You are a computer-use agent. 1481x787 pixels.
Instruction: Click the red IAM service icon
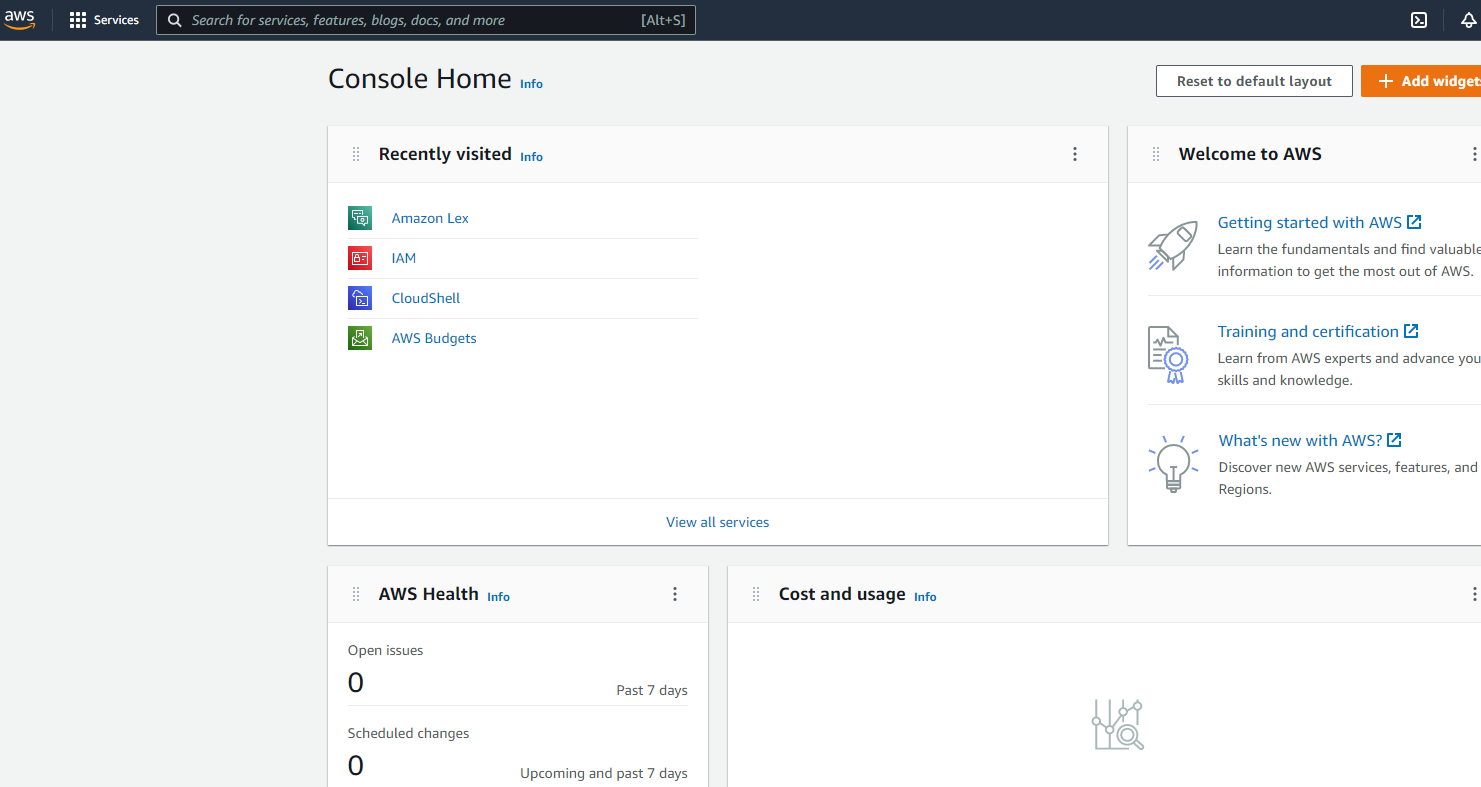pyautogui.click(x=360, y=258)
